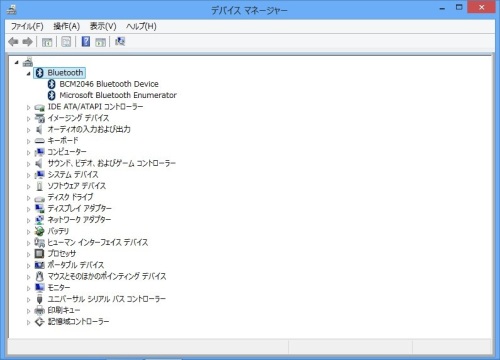Click the キーボード icon
500x360 pixels.
tap(39, 141)
